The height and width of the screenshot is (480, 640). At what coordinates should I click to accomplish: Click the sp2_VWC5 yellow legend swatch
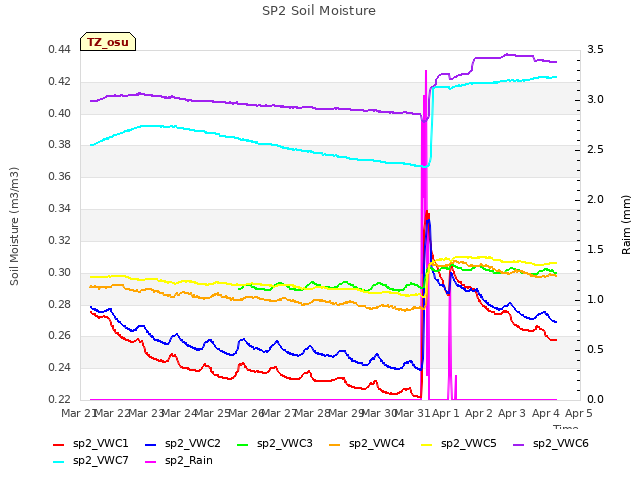427,444
